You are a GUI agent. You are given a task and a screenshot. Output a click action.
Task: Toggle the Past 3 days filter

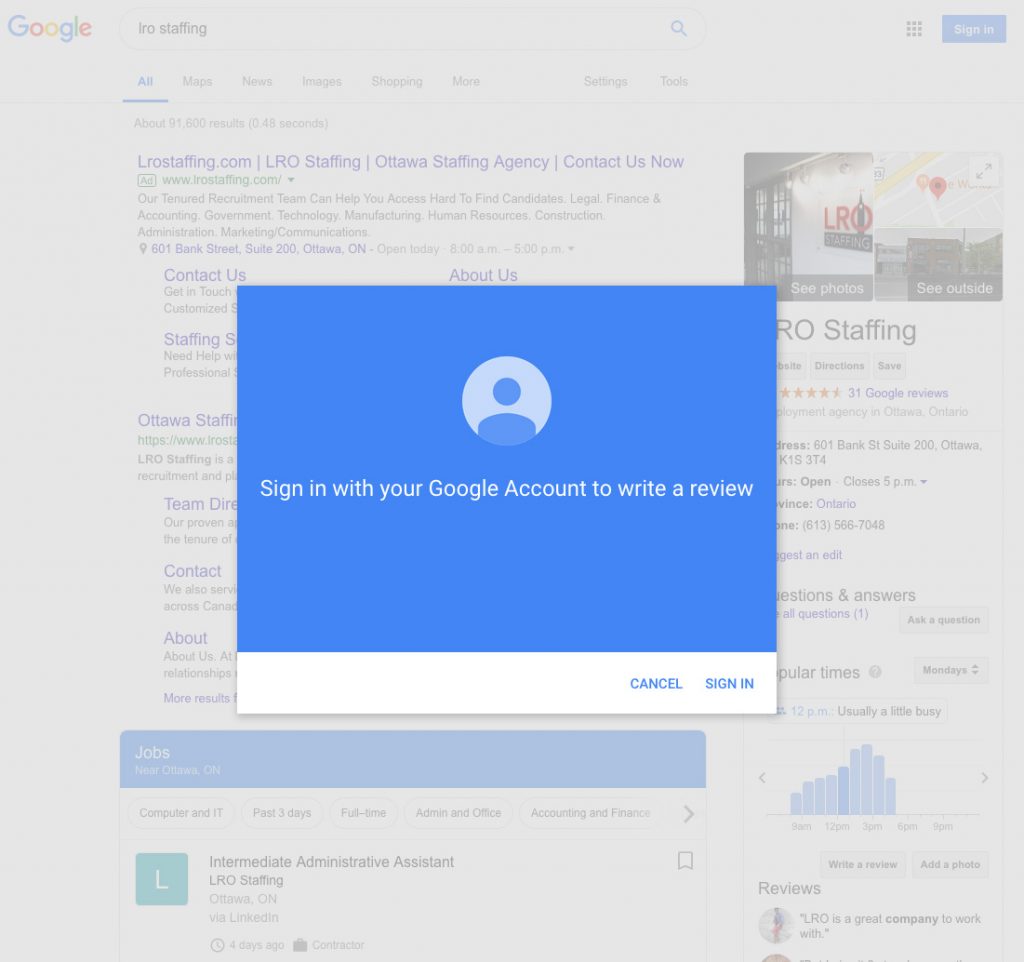(x=281, y=813)
